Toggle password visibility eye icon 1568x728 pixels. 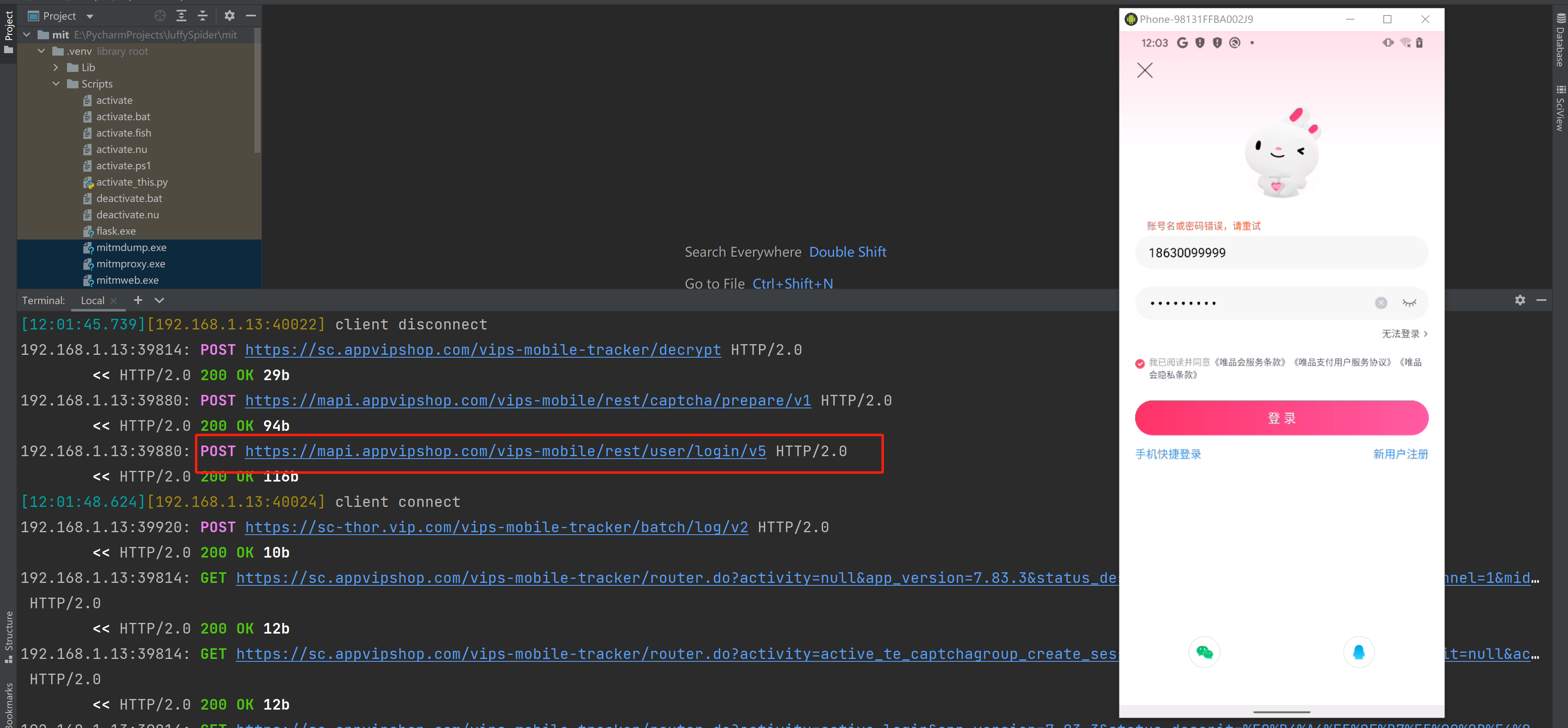1409,303
